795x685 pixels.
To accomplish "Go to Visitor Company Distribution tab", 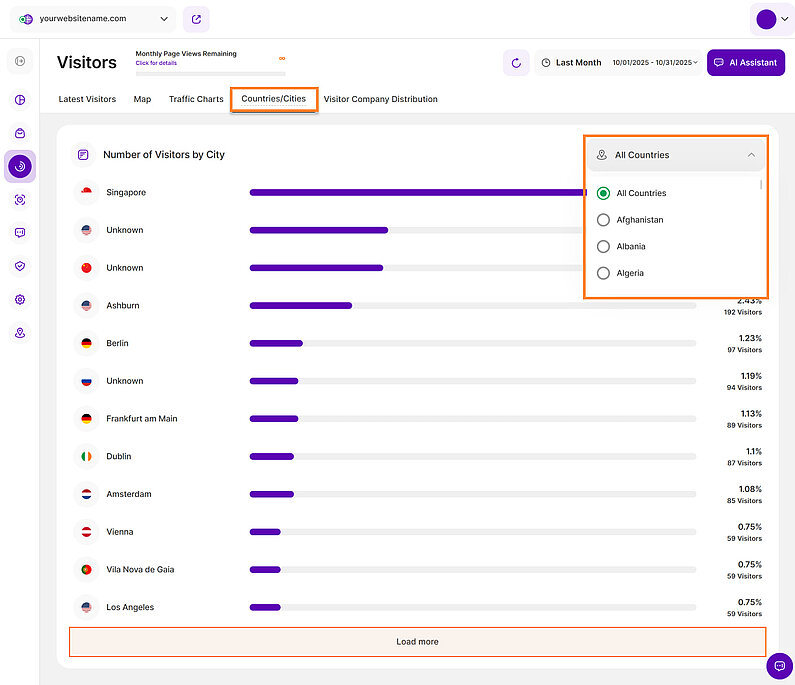I will point(380,99).
